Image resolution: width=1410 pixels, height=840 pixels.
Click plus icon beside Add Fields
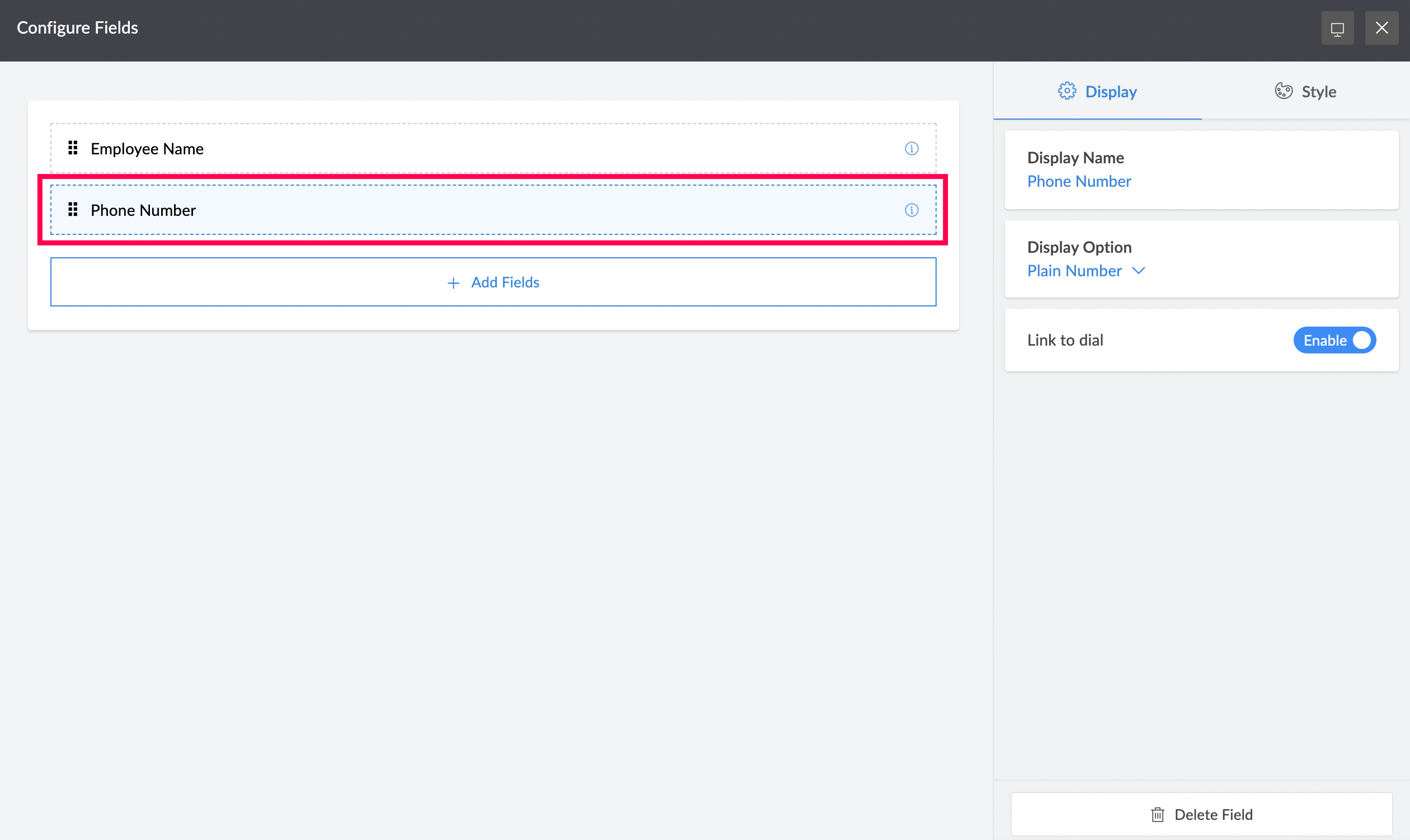coord(453,282)
